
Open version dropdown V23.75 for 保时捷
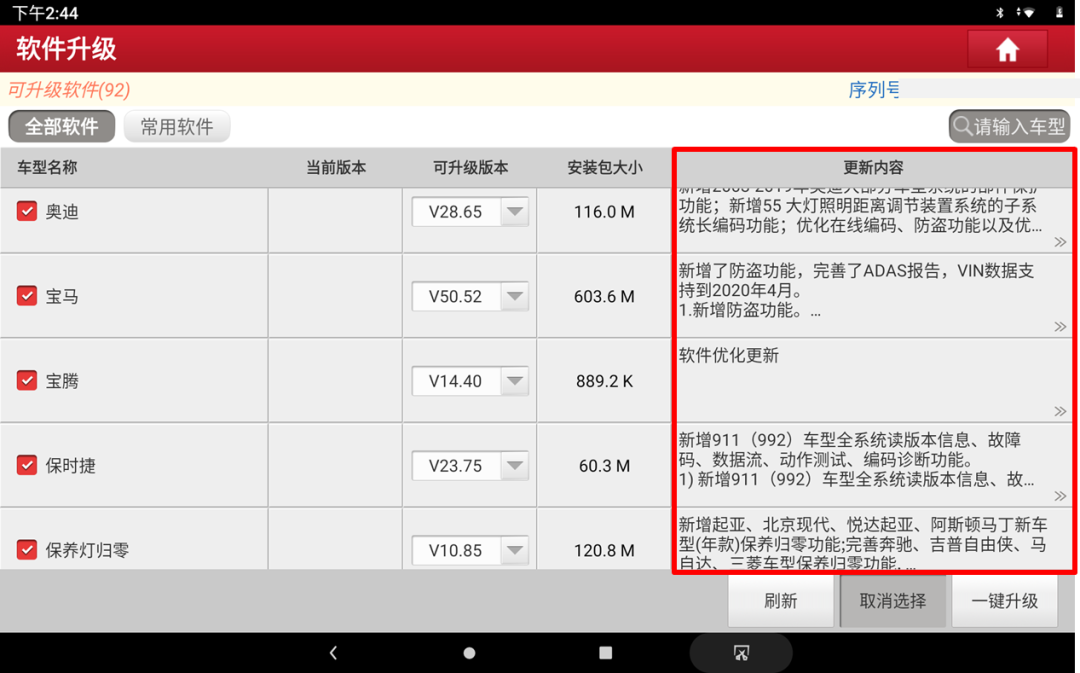[x=470, y=466]
